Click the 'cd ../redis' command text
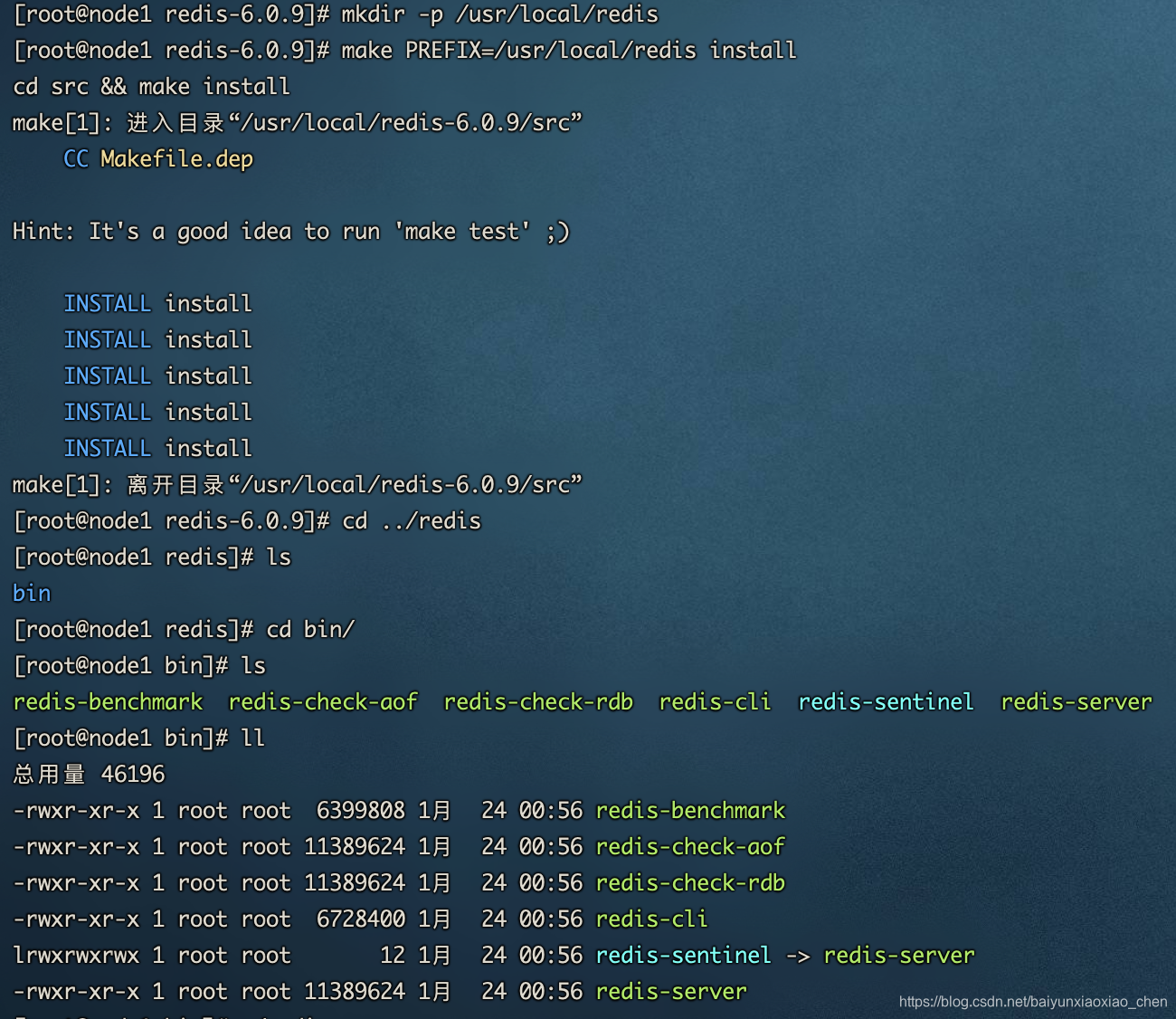Screen dimensions: 1176x1019 (x=412, y=521)
